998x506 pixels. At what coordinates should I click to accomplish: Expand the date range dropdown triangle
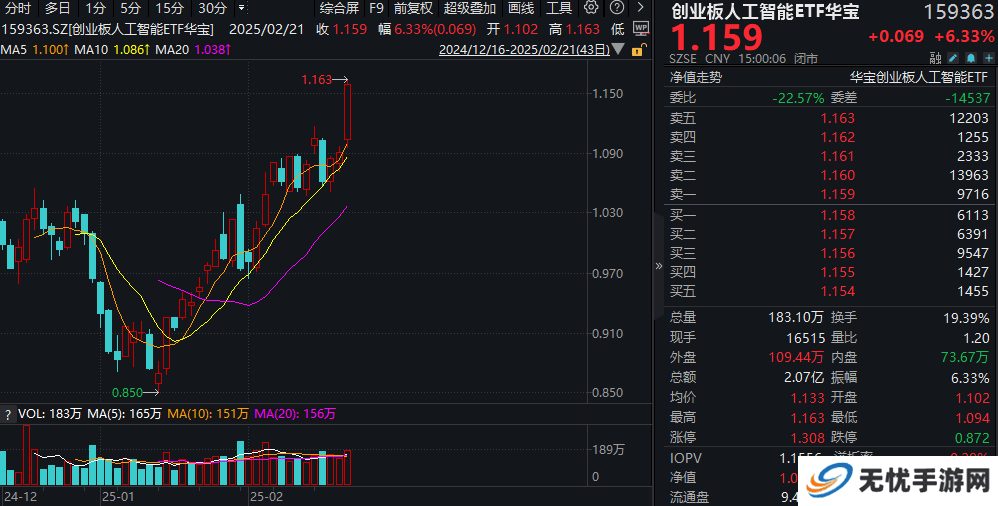618,50
